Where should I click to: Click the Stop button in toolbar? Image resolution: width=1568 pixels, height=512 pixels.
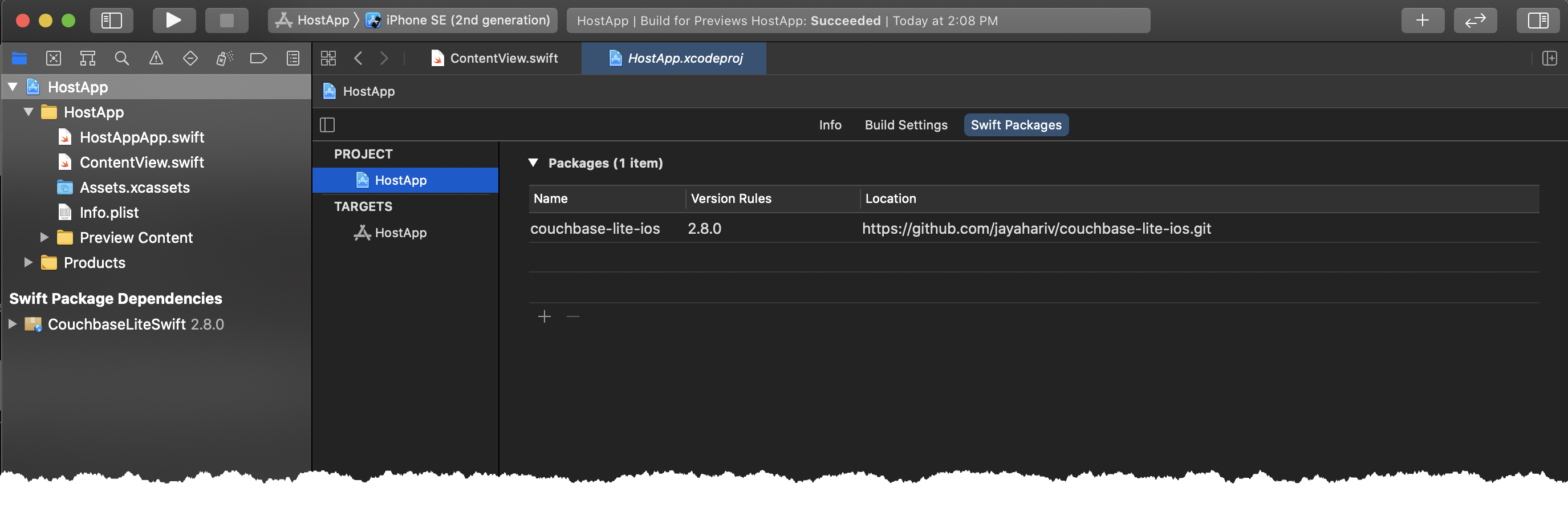(x=226, y=21)
